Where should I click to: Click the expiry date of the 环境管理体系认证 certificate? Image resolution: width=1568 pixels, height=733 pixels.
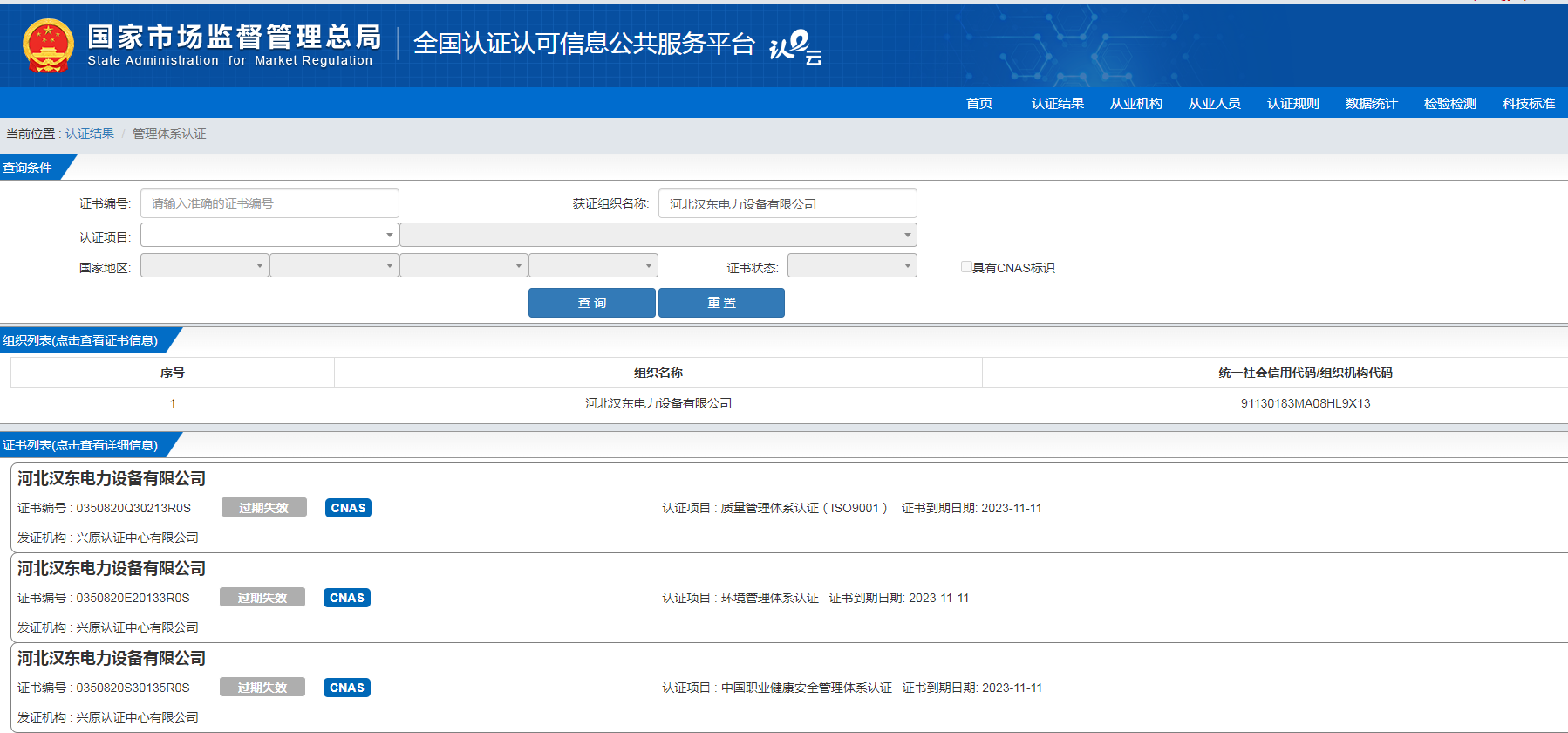point(939,598)
